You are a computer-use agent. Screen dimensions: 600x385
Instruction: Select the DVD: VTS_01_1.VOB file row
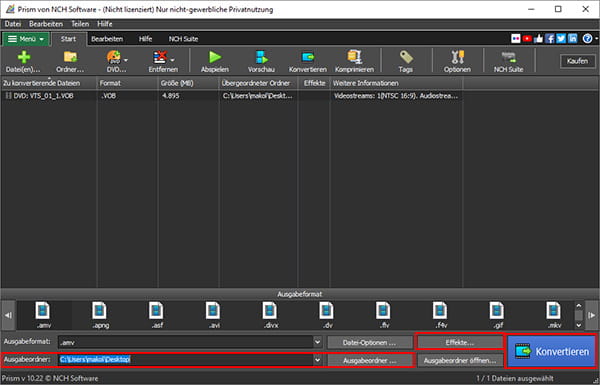(231, 96)
